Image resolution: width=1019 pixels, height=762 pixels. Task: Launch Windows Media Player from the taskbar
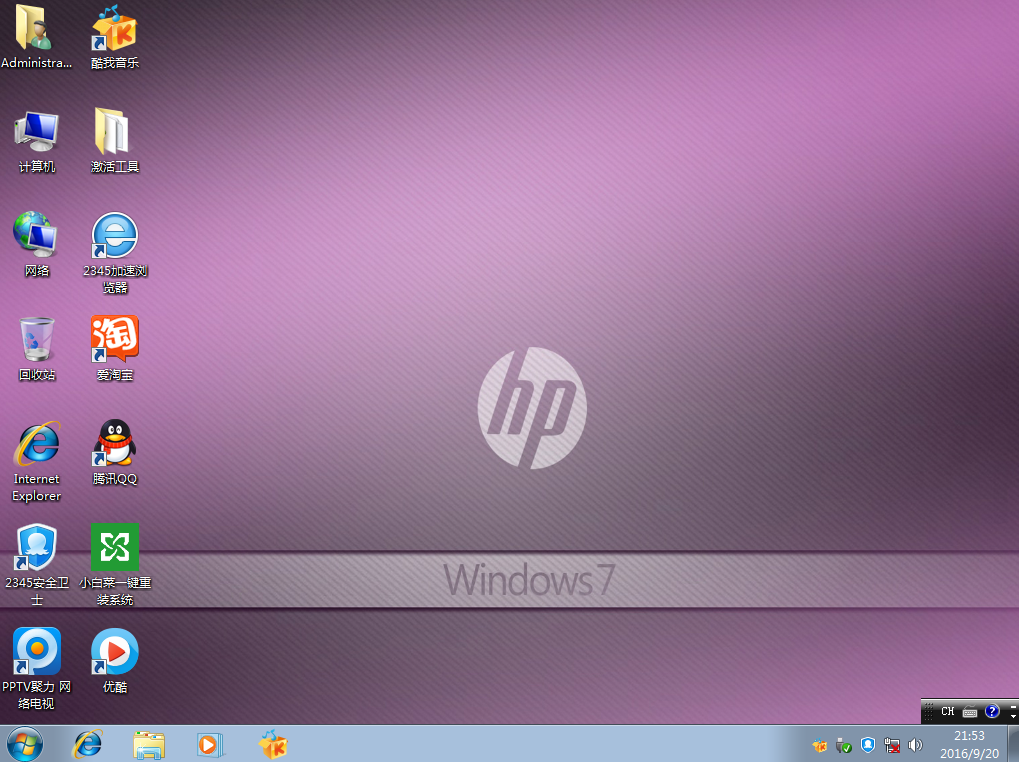pyautogui.click(x=210, y=744)
